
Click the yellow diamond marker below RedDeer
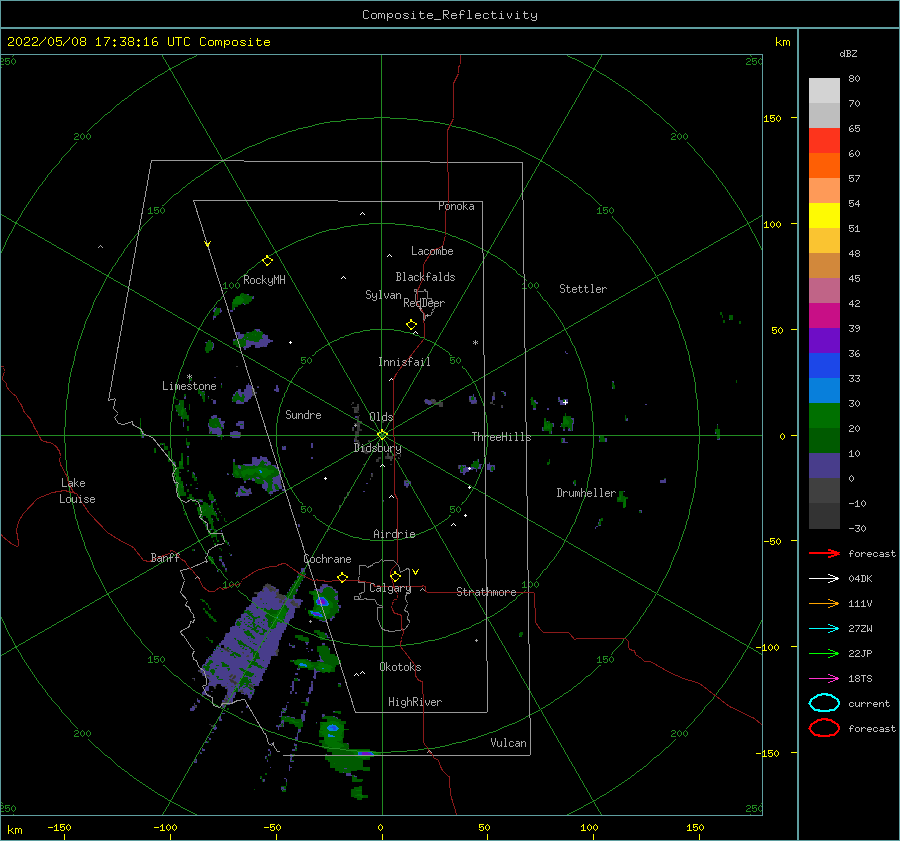tap(412, 325)
